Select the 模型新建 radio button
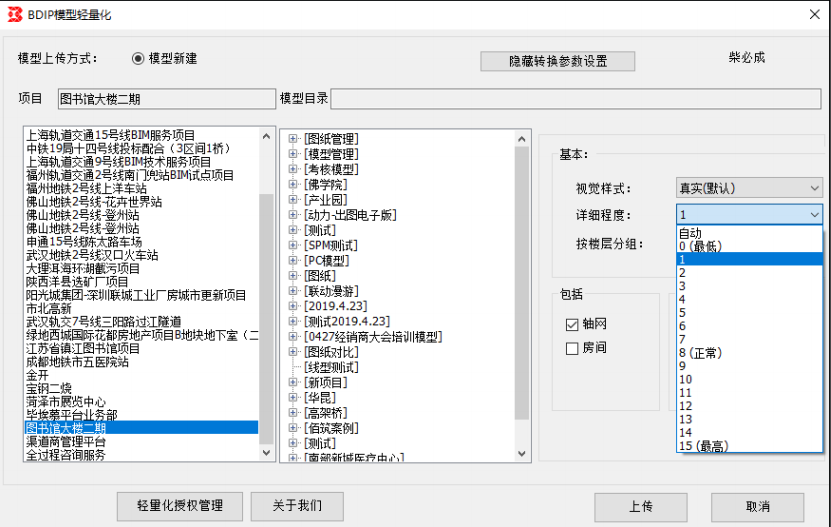The image size is (831, 527). 138,58
